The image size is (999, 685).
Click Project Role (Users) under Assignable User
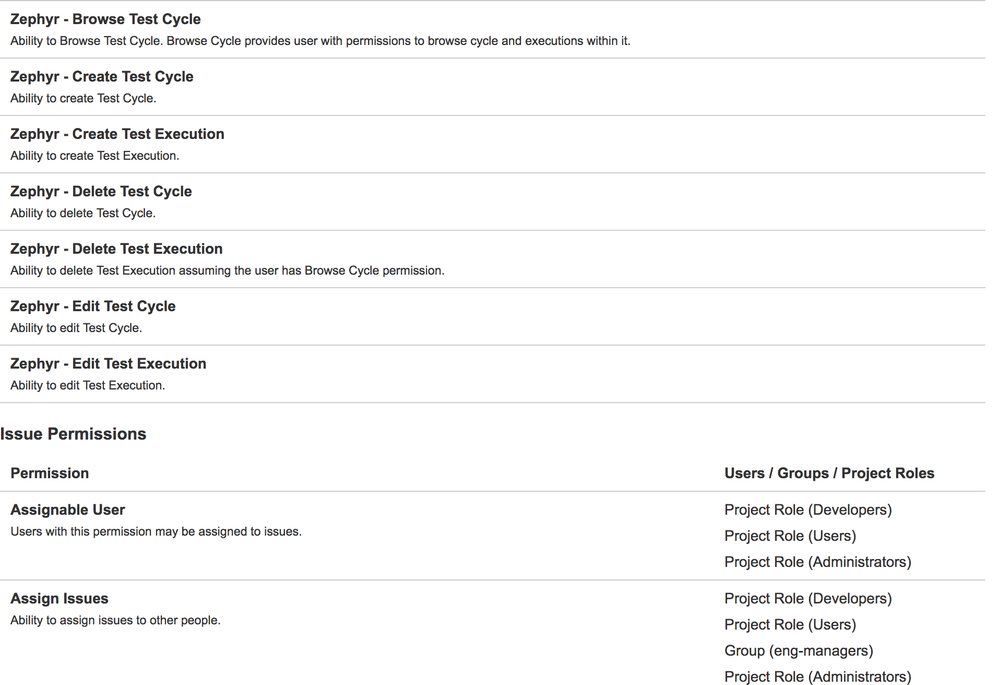[x=790, y=536]
